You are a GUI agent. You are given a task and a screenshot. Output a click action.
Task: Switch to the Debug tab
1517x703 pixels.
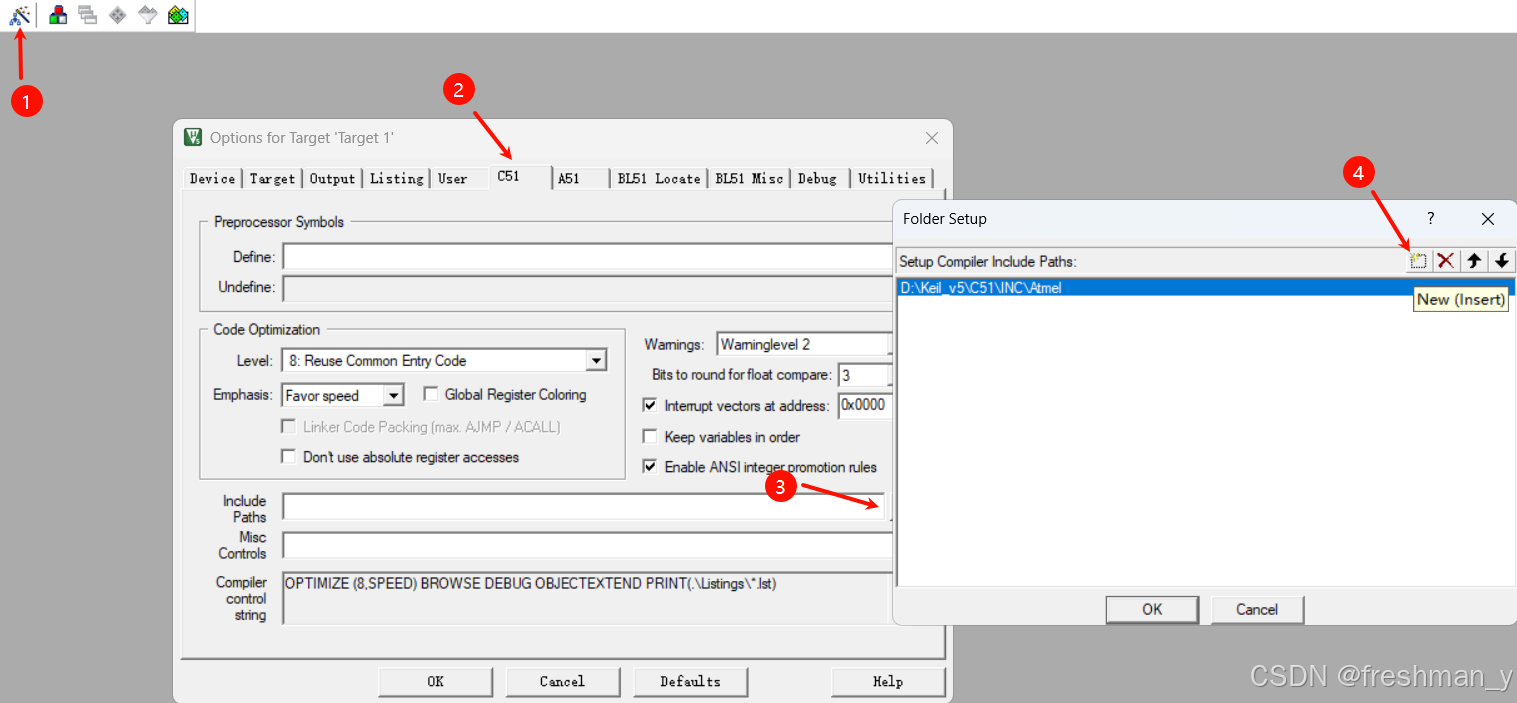(818, 178)
